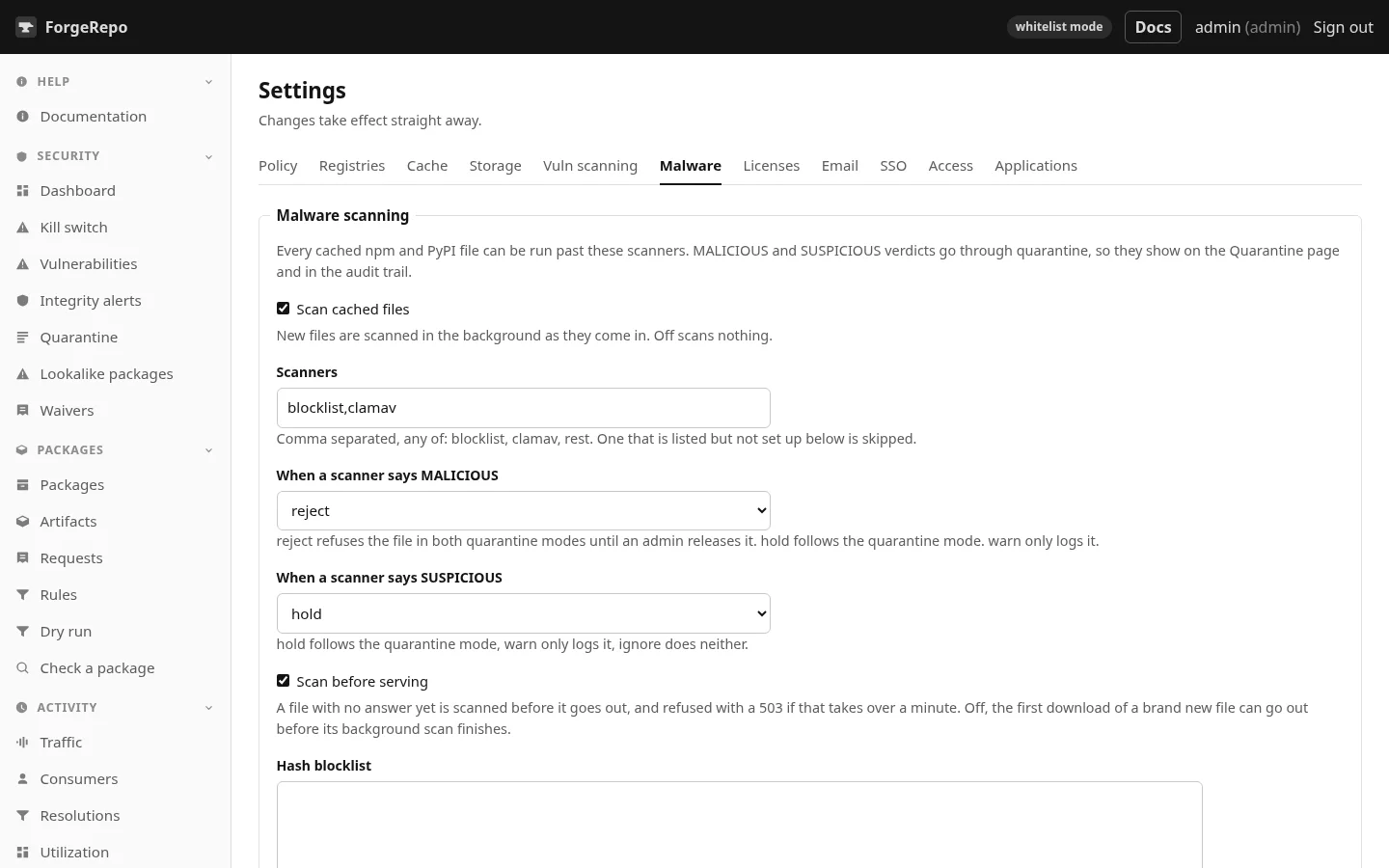Collapse the Packages sidebar section
Screen dimensions: 1389x868
click(209, 450)
